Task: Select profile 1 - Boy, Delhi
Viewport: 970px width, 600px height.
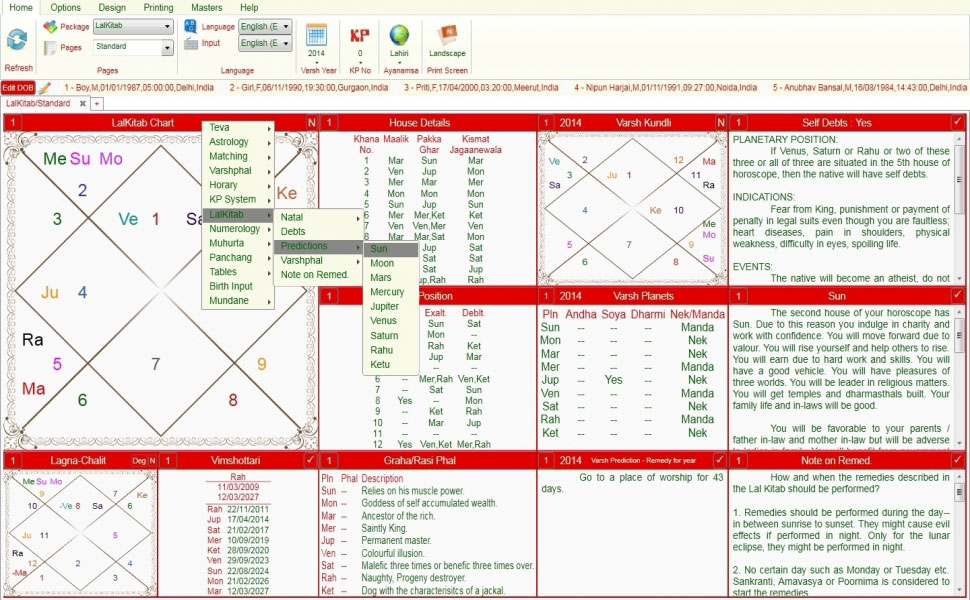Action: click(139, 88)
